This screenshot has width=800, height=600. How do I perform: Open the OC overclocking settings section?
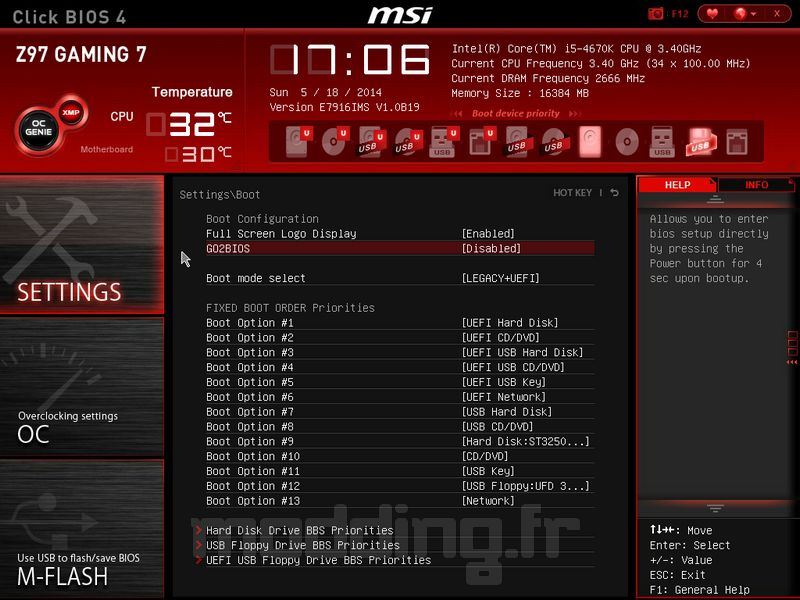(82, 386)
